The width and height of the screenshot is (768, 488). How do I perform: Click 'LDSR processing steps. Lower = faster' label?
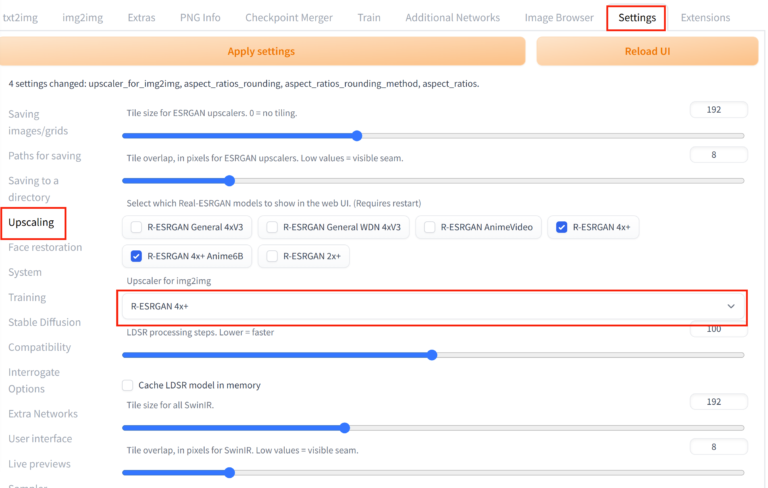click(x=200, y=332)
